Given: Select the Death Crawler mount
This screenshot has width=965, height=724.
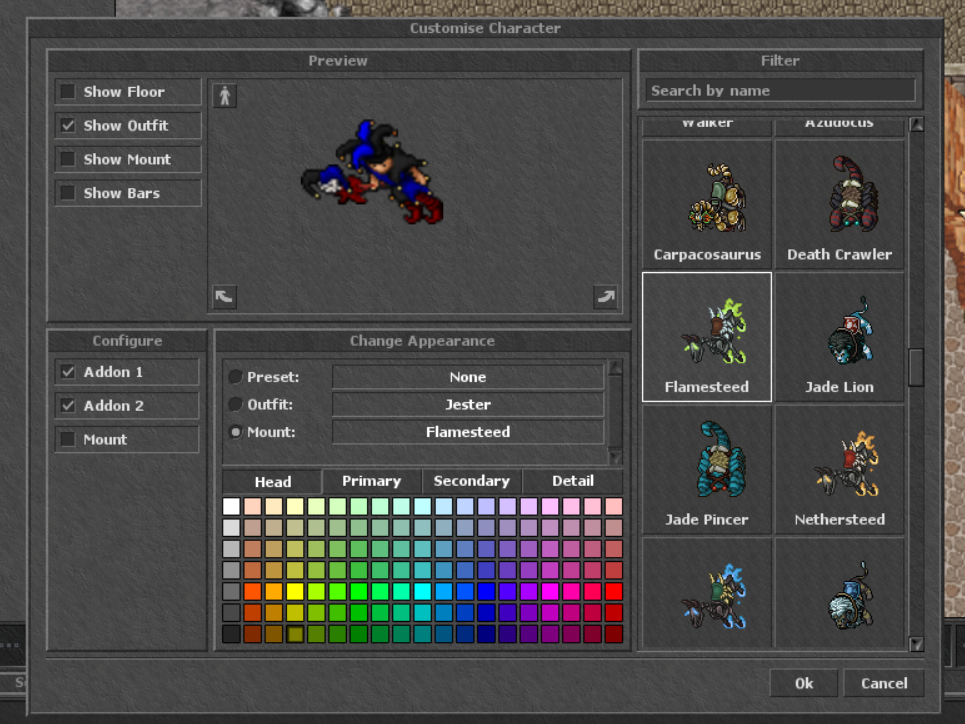Looking at the screenshot, I should 839,204.
